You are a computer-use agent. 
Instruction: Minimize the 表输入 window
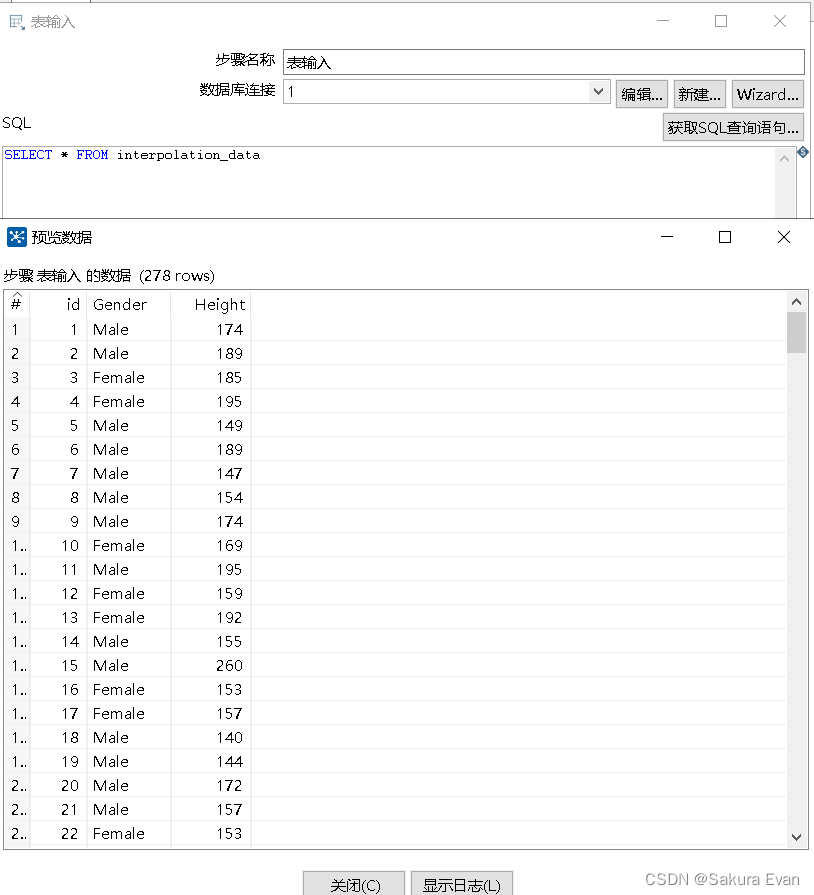click(x=663, y=21)
